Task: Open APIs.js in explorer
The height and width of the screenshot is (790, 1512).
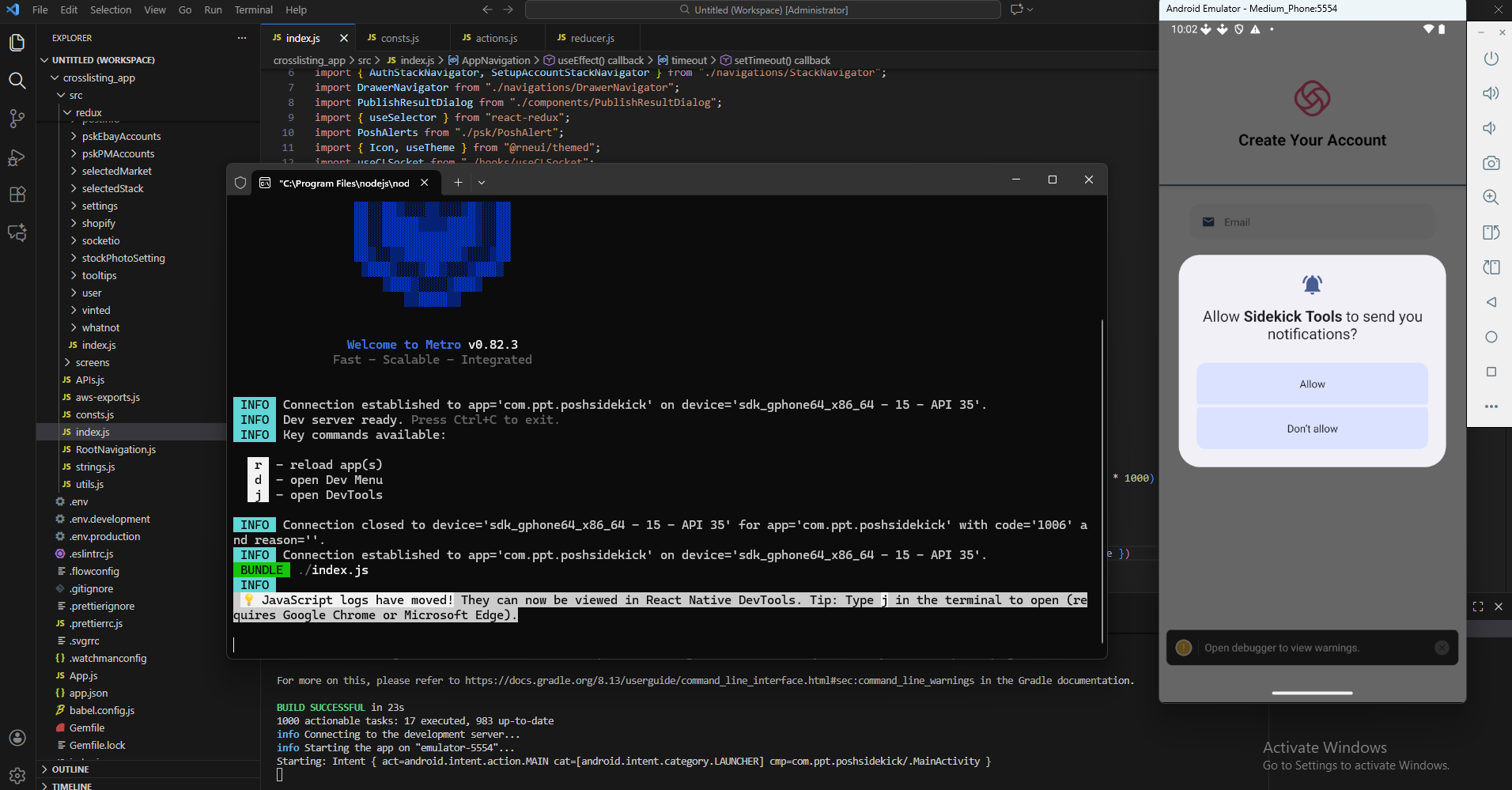Action: (89, 380)
